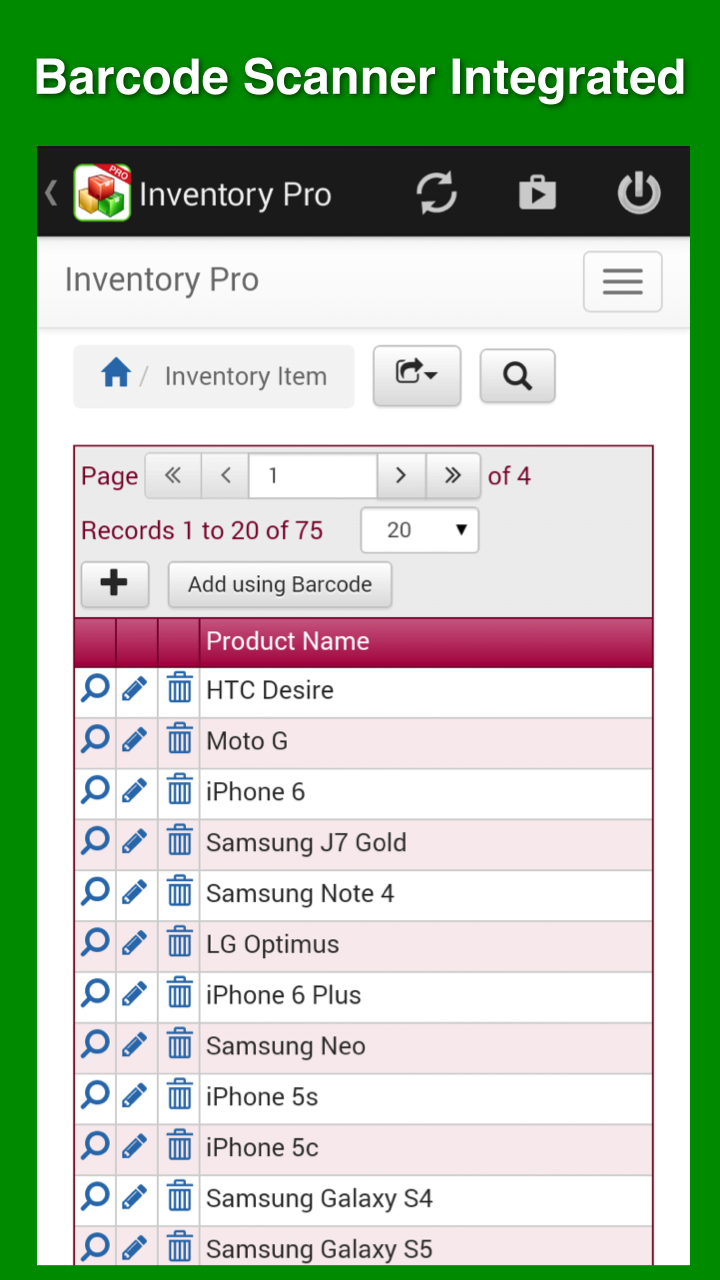720x1280 pixels.
Task: Delete the iPhone 6 record
Action: click(179, 791)
